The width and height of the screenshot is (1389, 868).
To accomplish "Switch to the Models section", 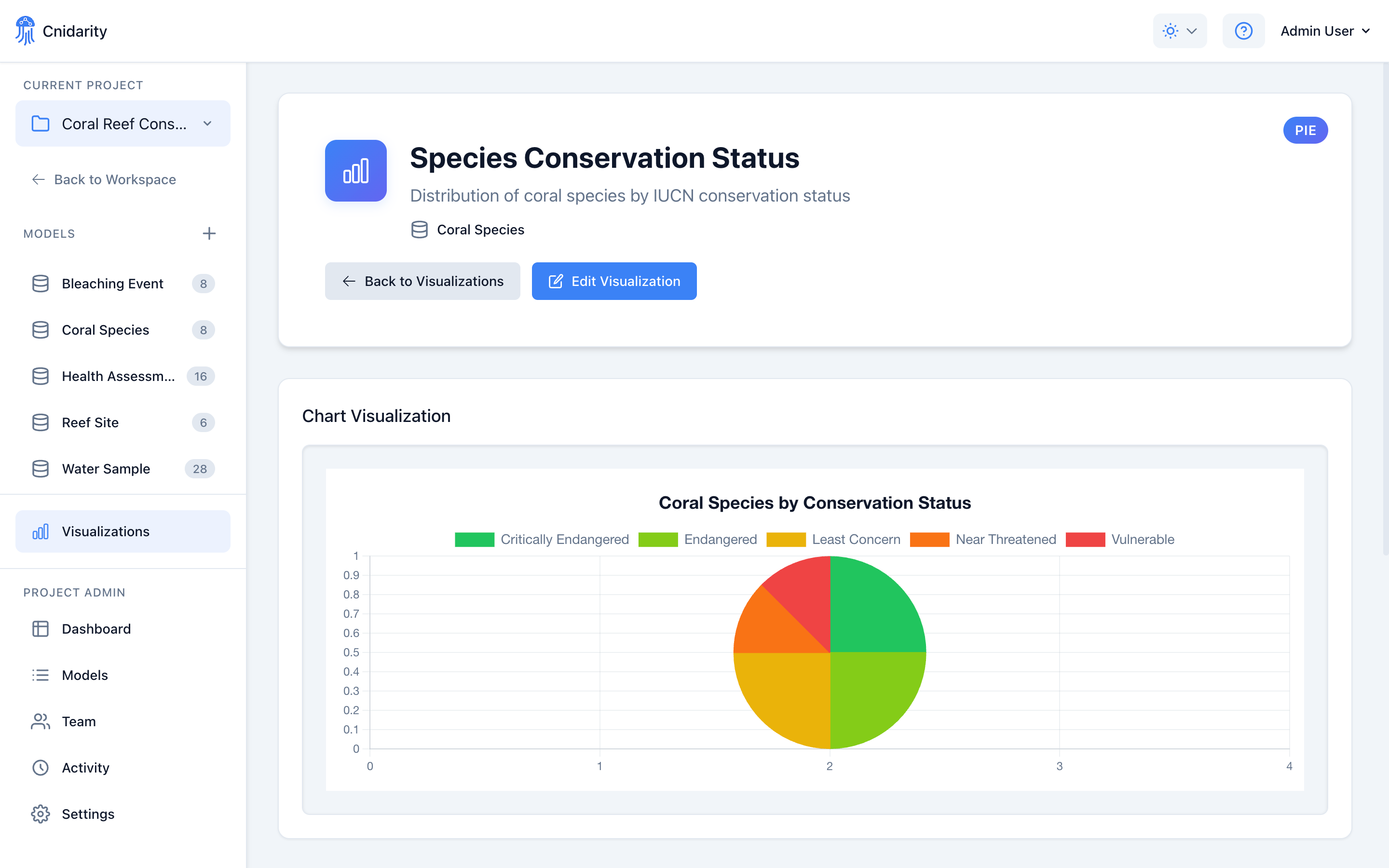I will coord(85,675).
